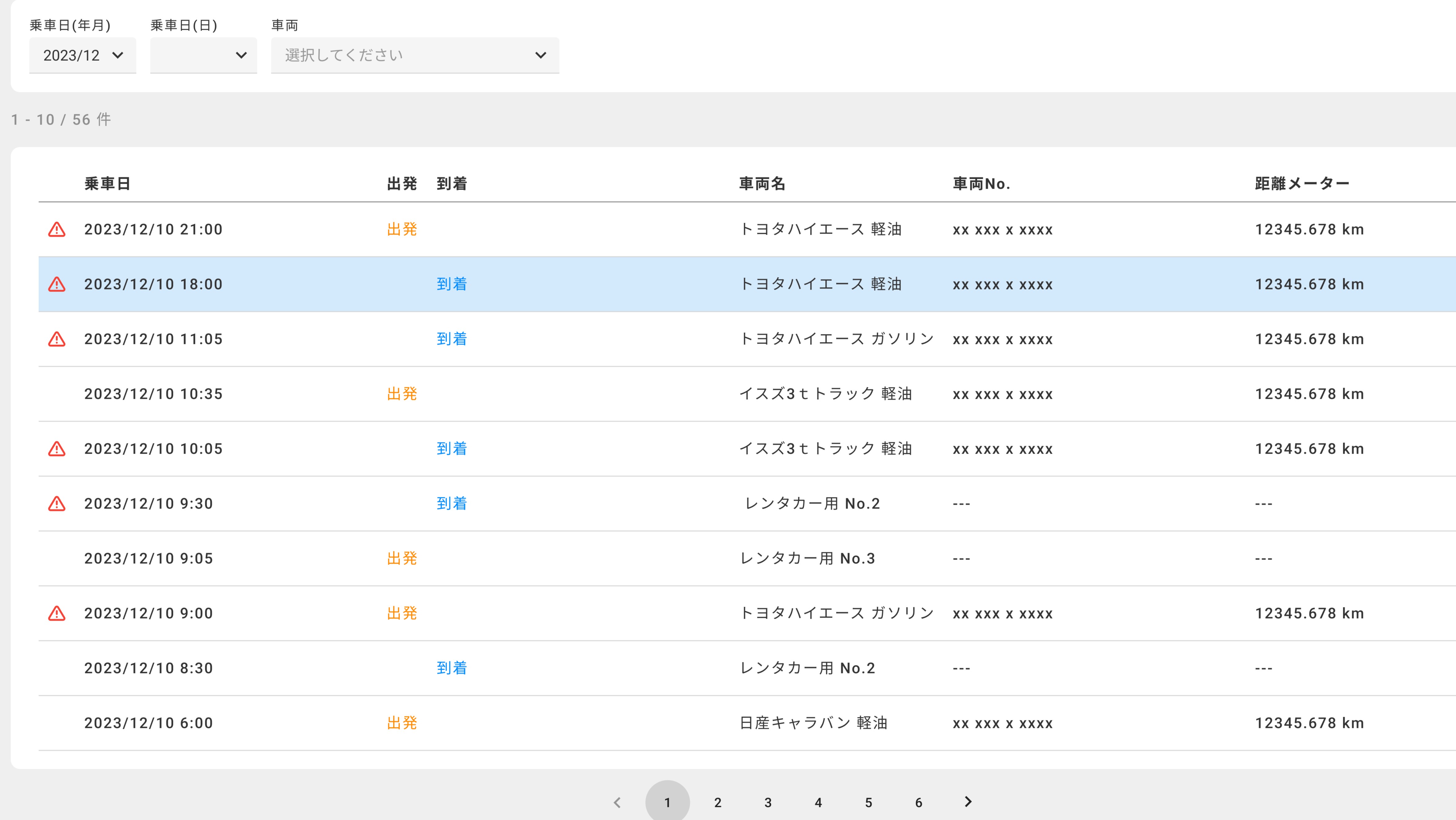Click レンタカー用 No.2 in the 9:30 row
This screenshot has width=1456, height=820.
tap(812, 504)
